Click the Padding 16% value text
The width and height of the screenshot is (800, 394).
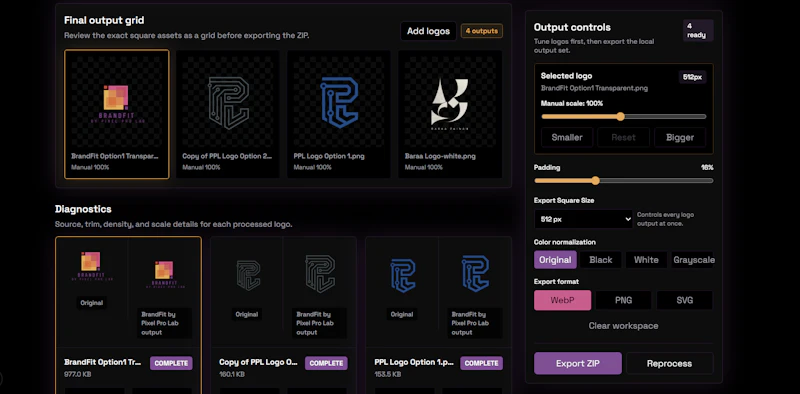point(707,167)
